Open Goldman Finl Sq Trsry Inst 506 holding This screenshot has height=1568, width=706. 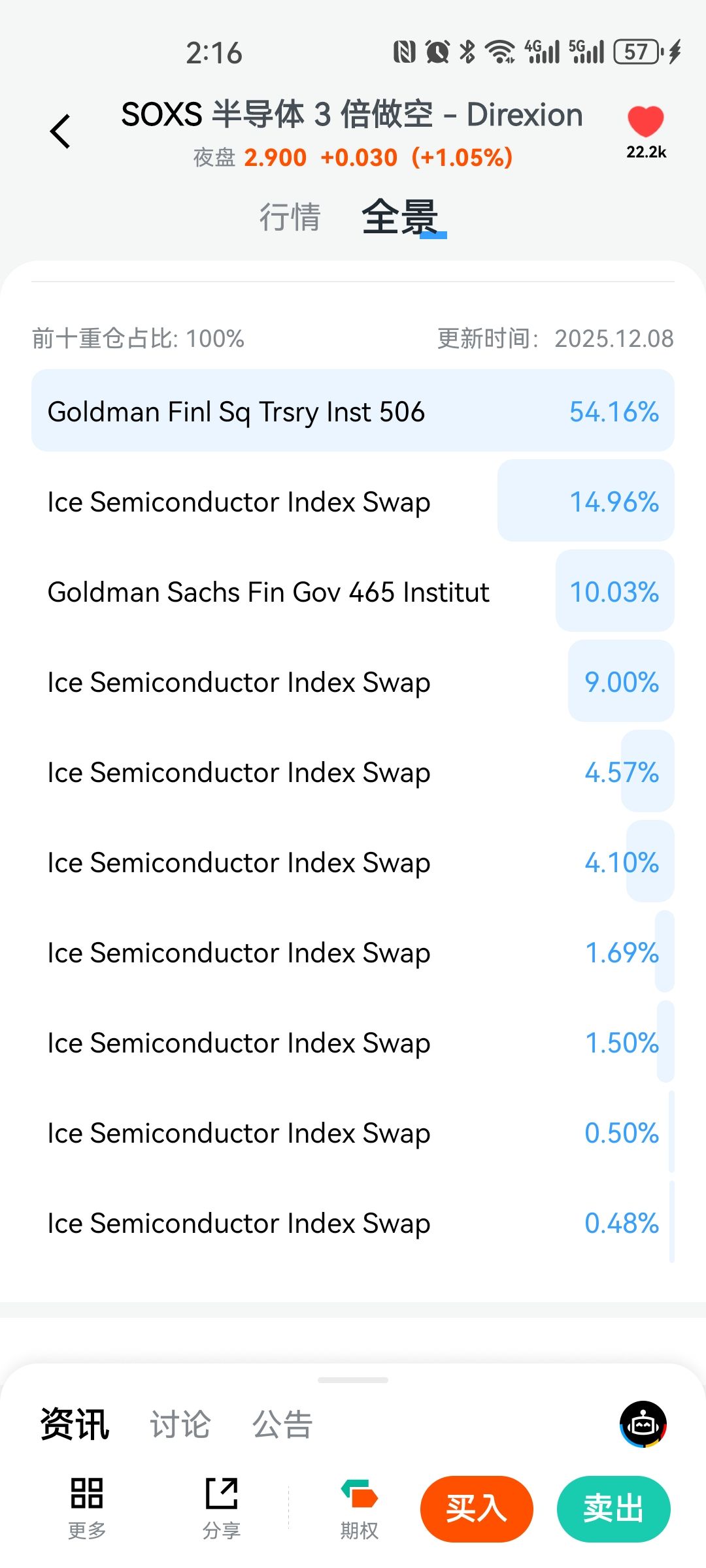tap(353, 411)
